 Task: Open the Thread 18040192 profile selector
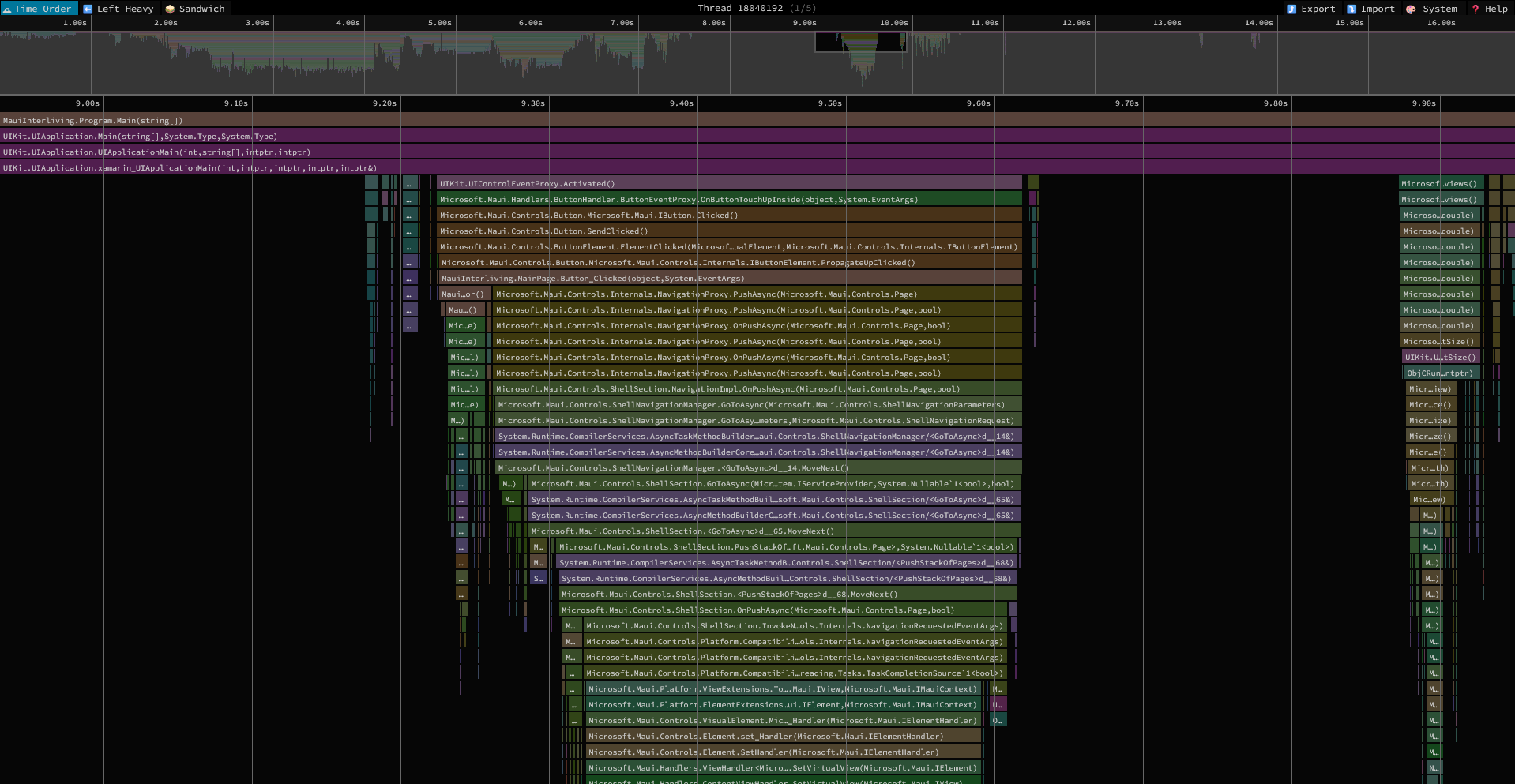pyautogui.click(x=757, y=8)
